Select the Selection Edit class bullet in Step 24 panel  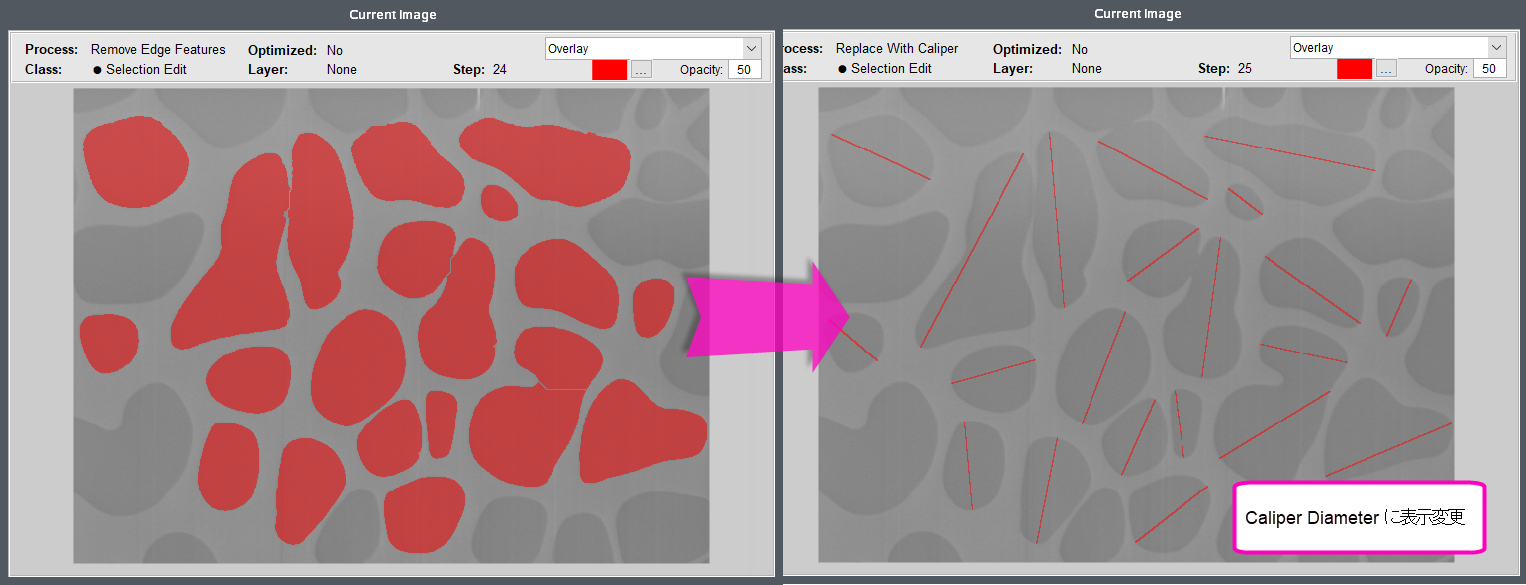pyautogui.click(x=98, y=70)
